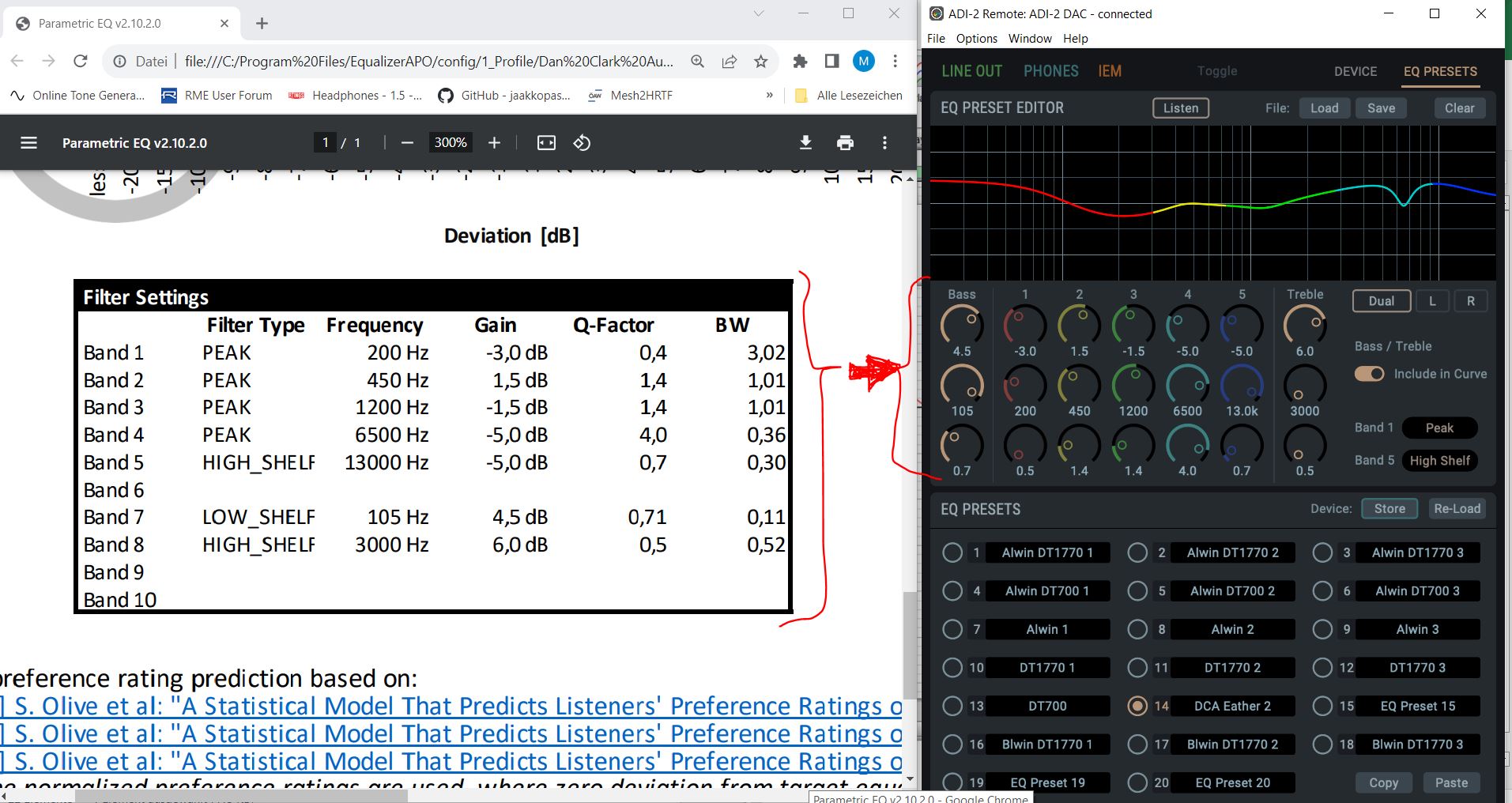The image size is (1512, 803).
Task: Open Window menu in ADI-2 Remote
Action: pos(1030,38)
